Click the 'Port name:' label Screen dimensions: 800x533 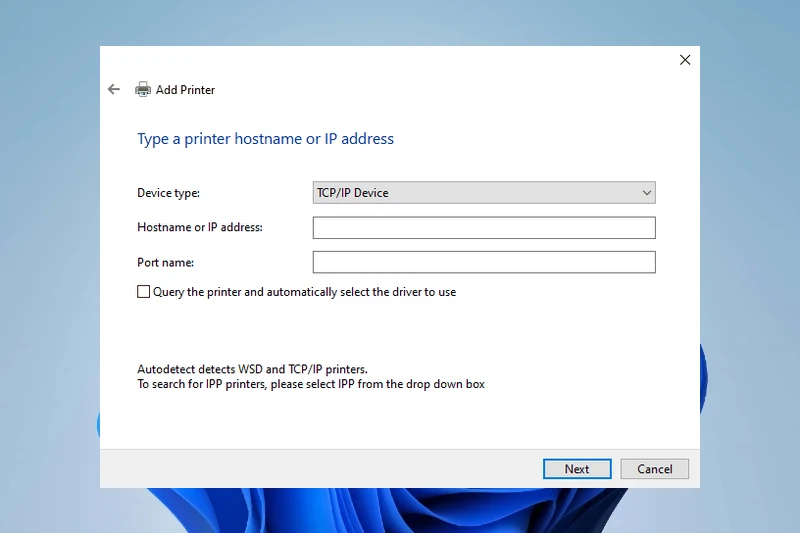point(165,262)
